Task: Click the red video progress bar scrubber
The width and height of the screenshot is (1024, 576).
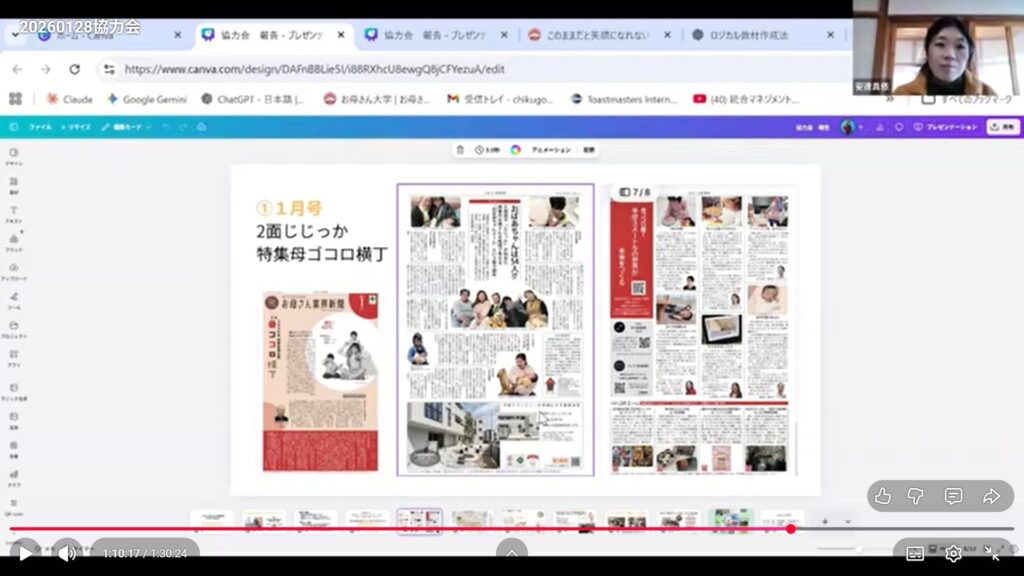Action: pos(791,528)
